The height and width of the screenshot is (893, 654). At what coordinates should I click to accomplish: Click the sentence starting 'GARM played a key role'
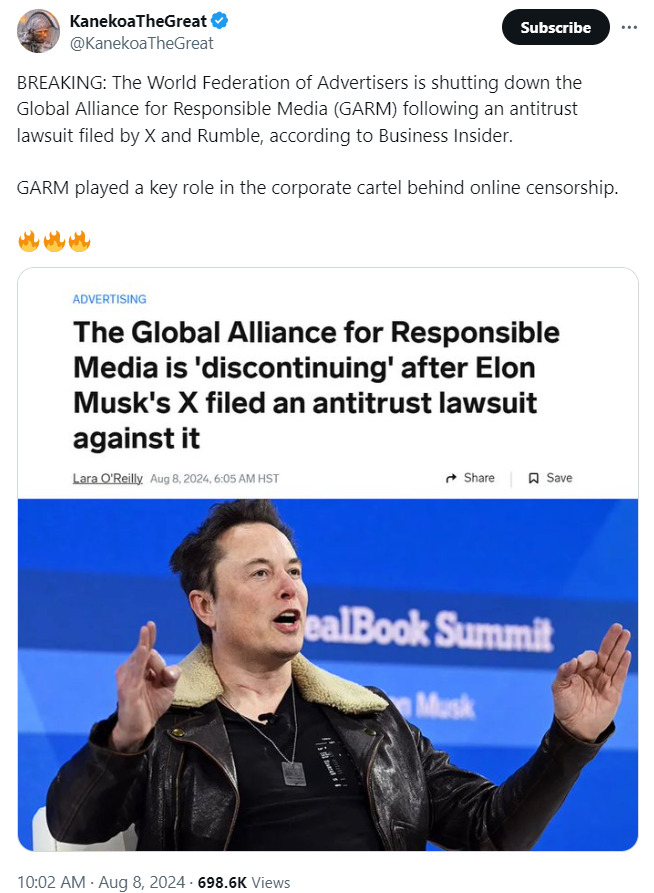pos(318,188)
